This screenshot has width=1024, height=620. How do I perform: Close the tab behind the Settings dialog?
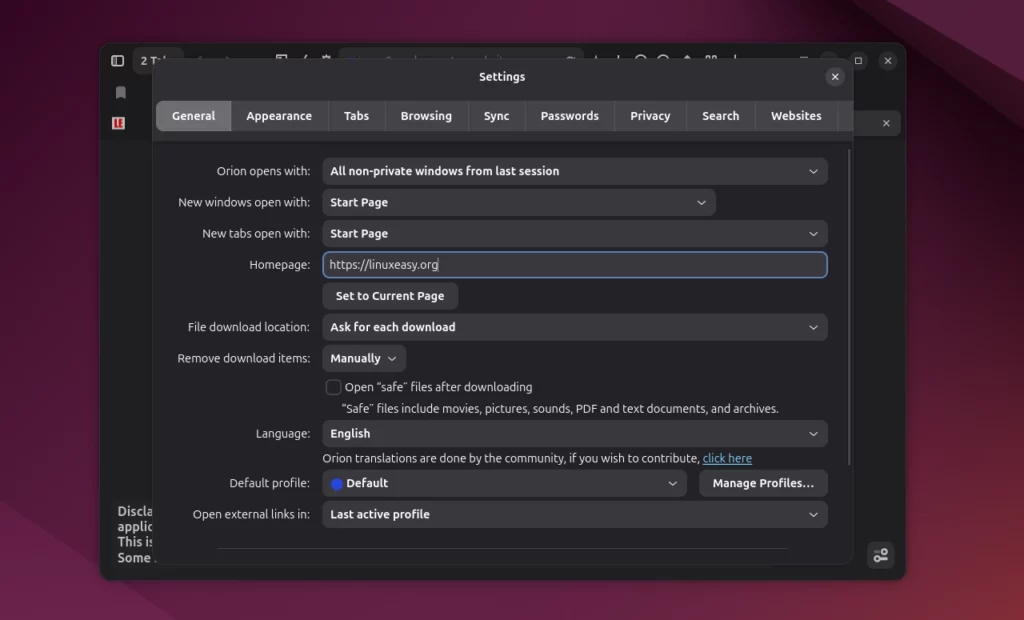(x=886, y=123)
